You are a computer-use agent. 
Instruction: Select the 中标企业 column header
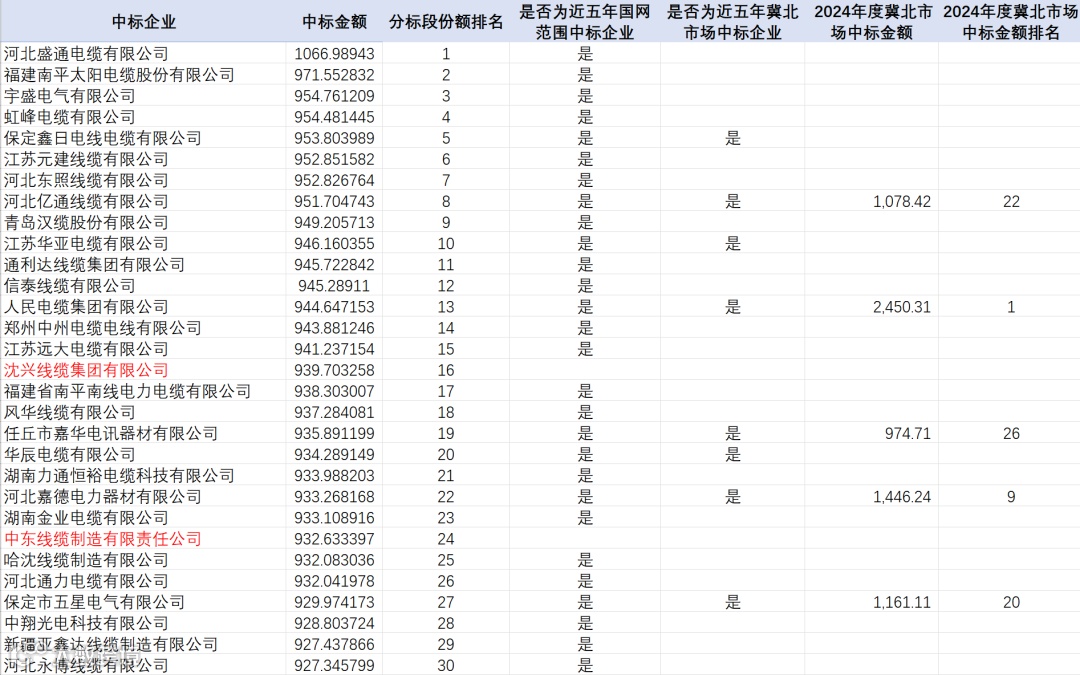(143, 21)
